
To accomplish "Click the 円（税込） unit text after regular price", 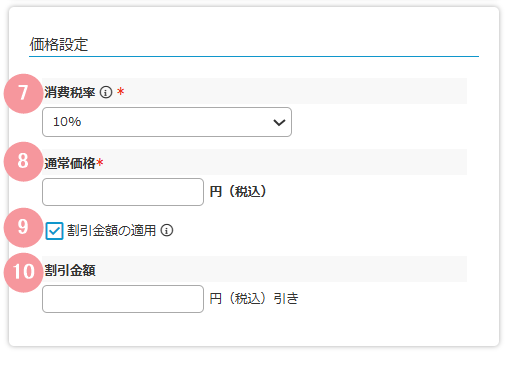I will [x=238, y=192].
